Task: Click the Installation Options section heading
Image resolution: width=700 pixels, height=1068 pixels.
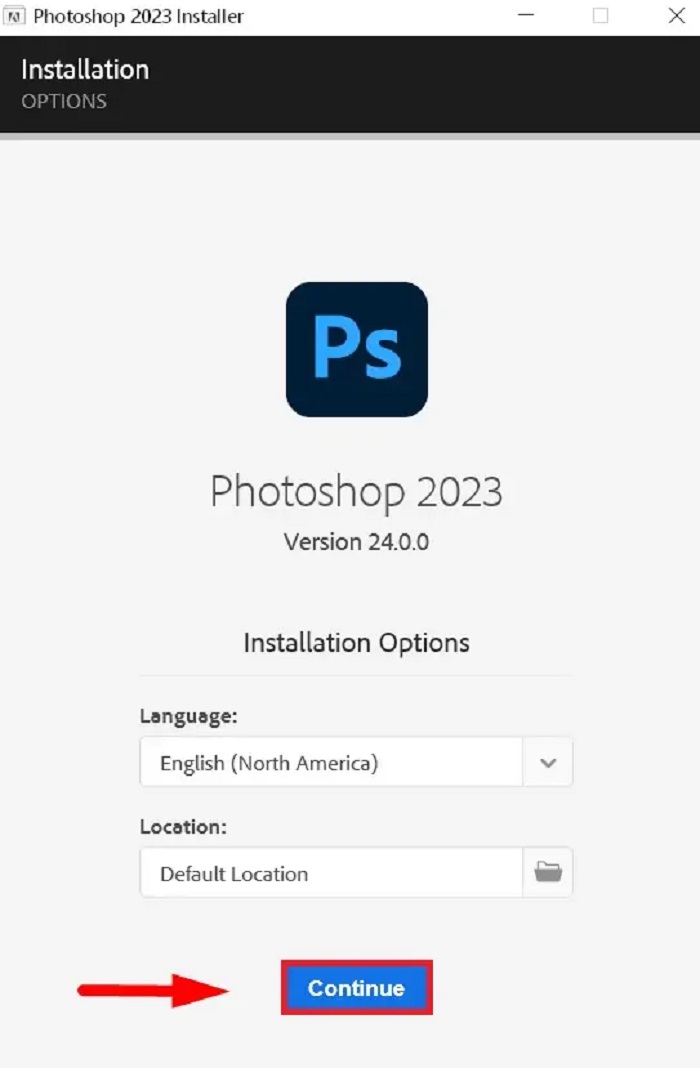Action: pos(356,643)
